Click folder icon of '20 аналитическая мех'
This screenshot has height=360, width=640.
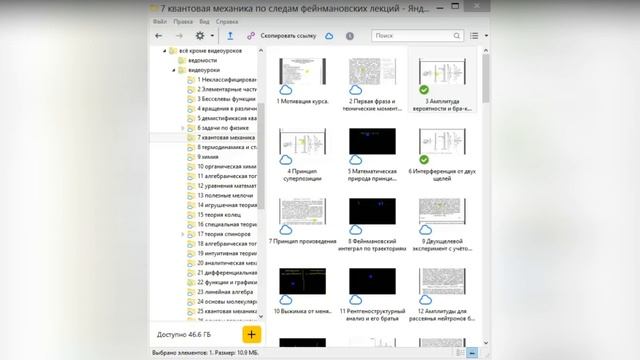tap(191, 263)
